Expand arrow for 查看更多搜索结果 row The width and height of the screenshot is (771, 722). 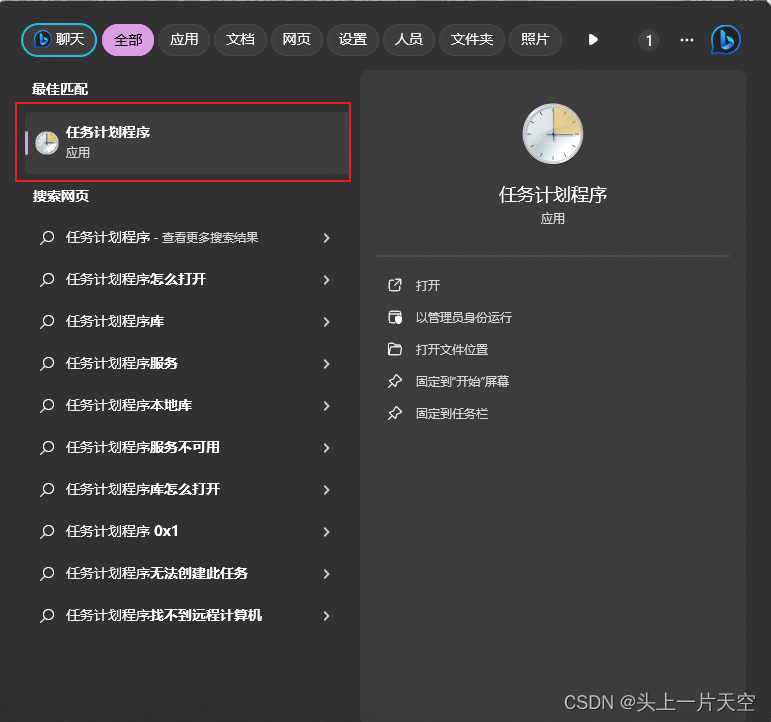coord(326,238)
